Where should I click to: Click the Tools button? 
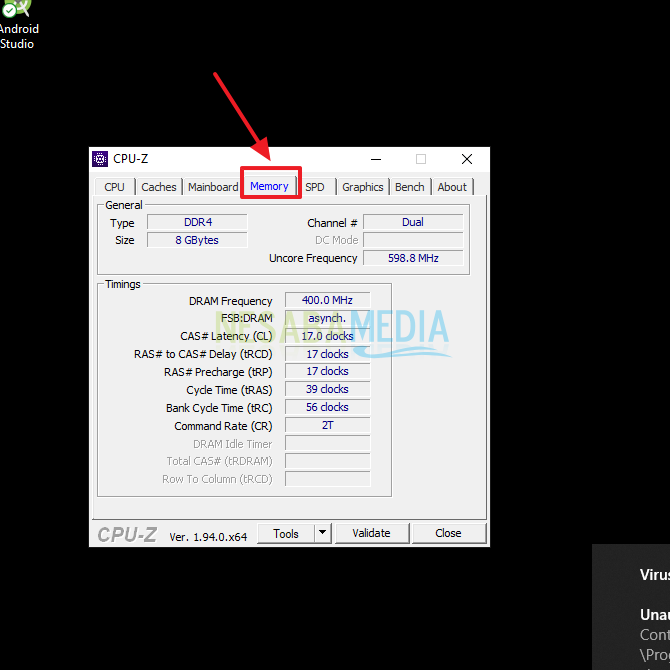[x=286, y=533]
